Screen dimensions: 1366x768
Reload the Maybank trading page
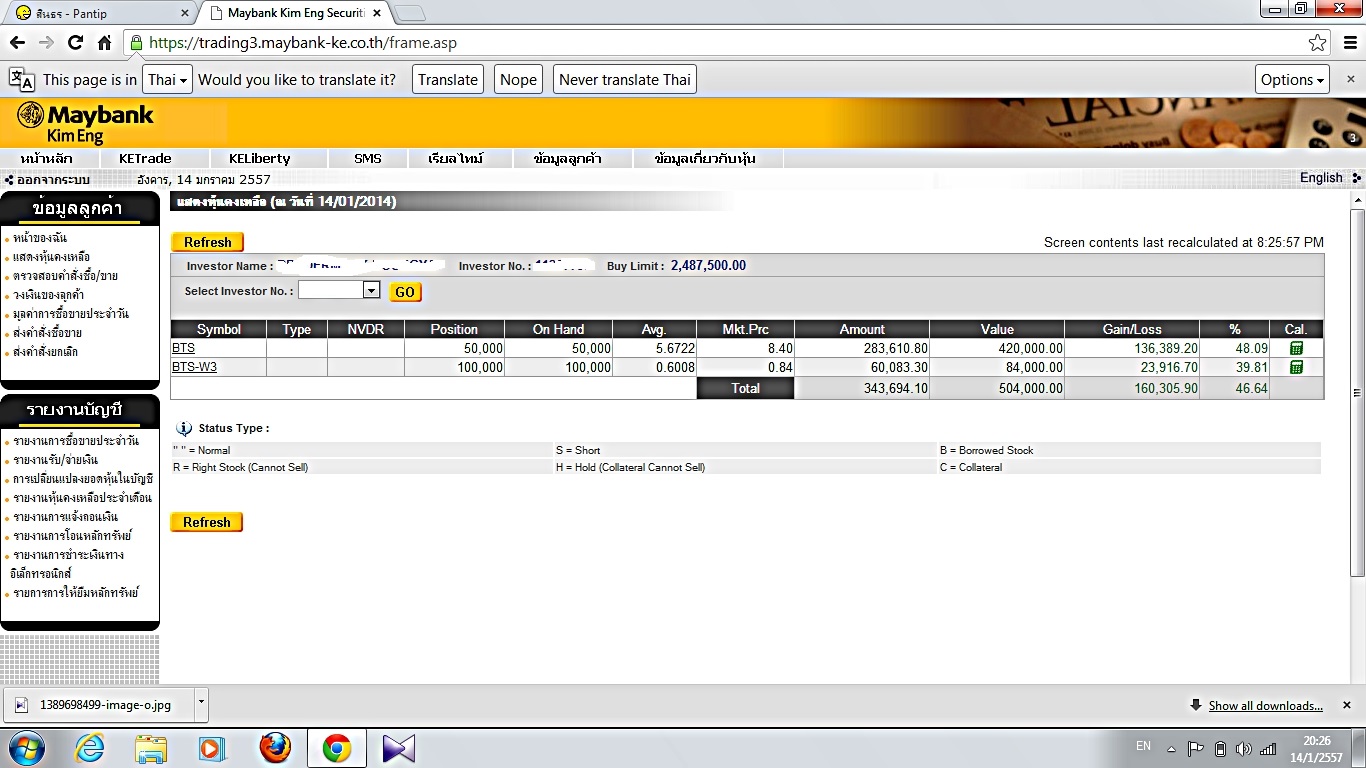click(x=75, y=43)
